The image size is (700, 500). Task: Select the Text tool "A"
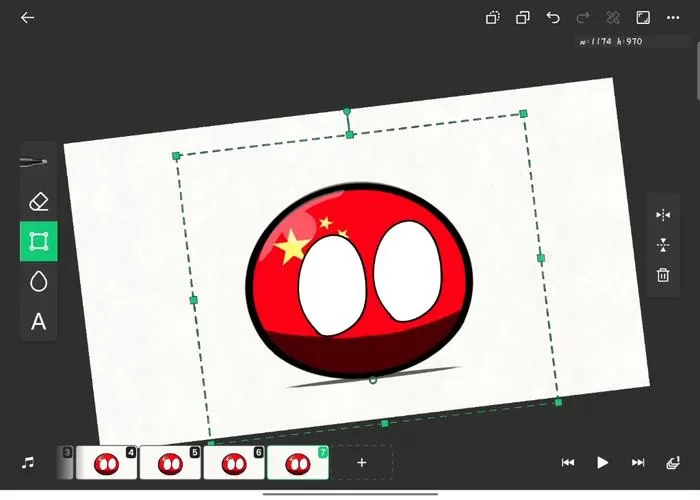point(39,321)
